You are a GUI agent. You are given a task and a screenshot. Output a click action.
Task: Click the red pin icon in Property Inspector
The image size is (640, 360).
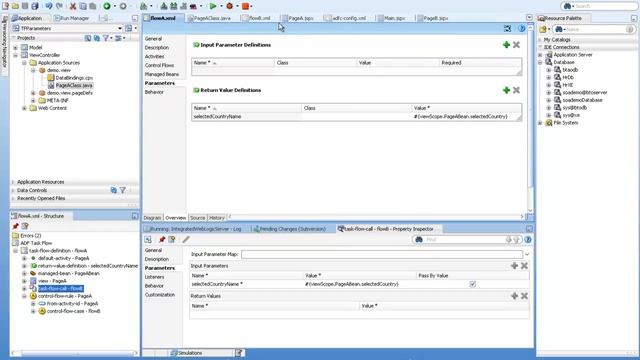point(162,240)
